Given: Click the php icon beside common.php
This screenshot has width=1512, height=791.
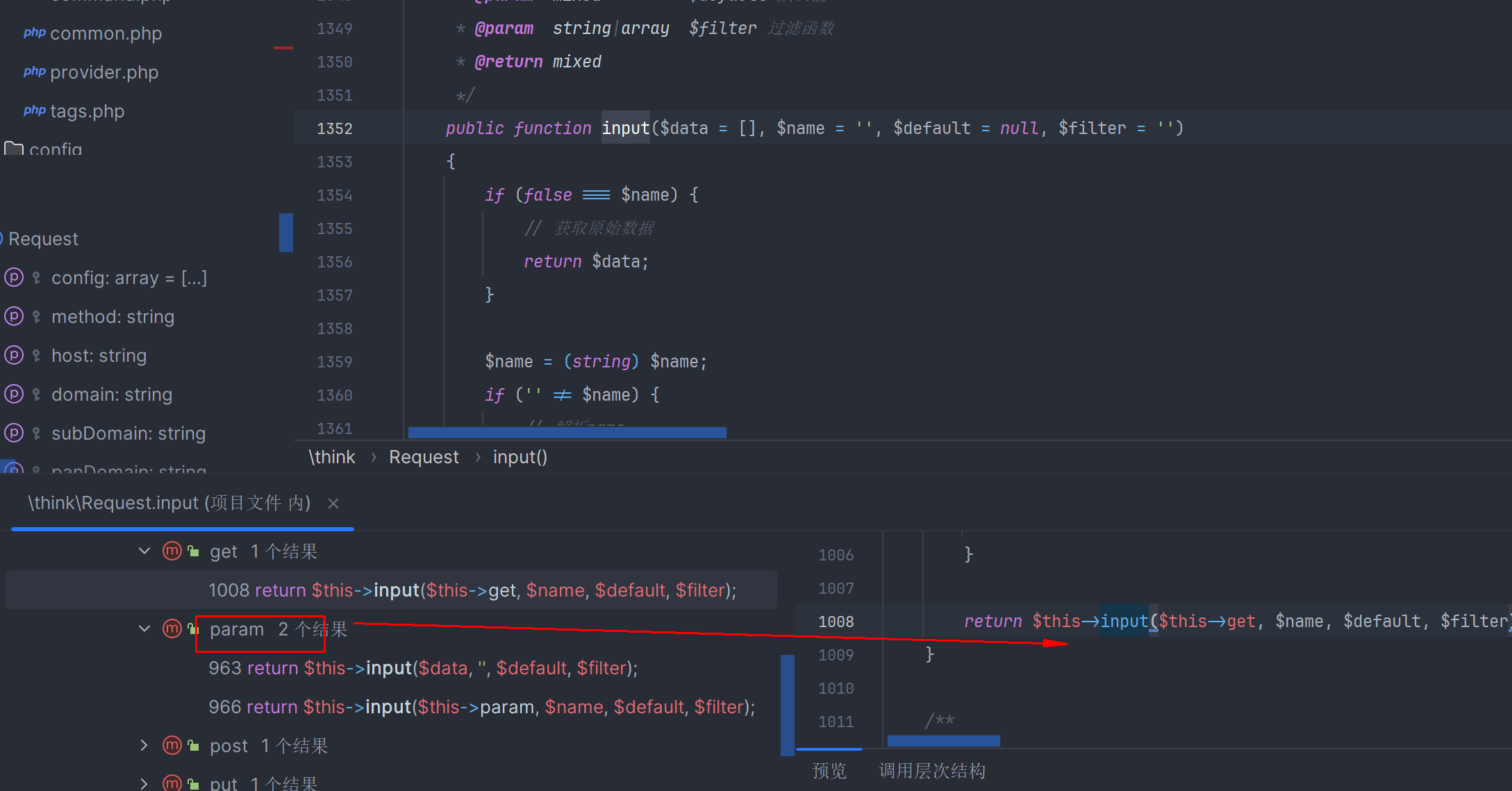Looking at the screenshot, I should (35, 33).
